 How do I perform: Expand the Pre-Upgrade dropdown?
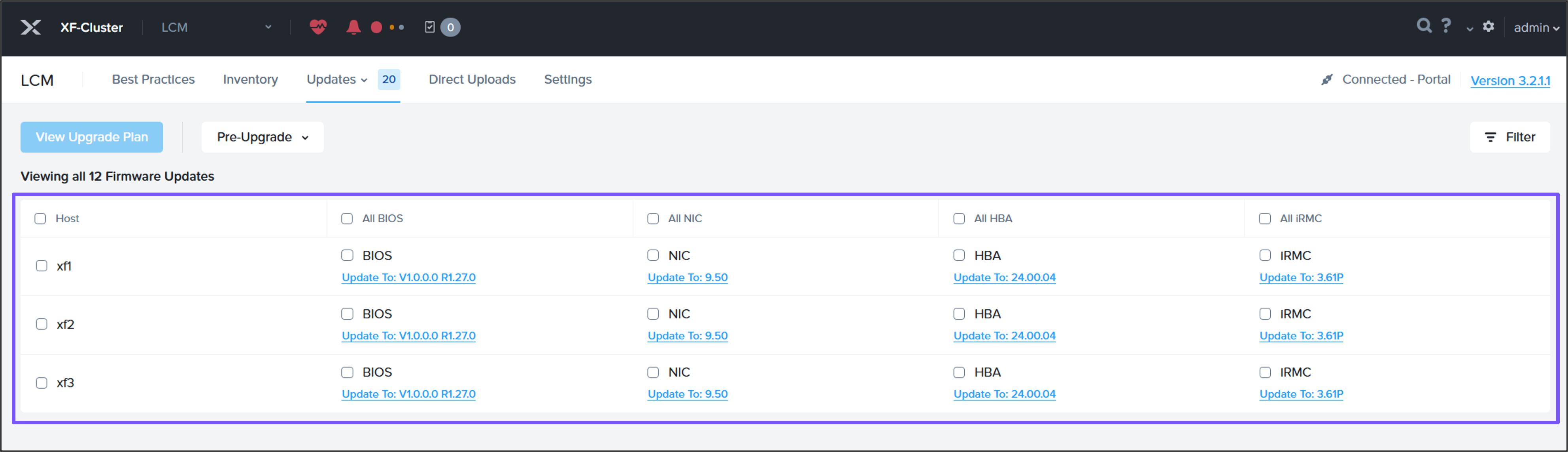coord(263,137)
